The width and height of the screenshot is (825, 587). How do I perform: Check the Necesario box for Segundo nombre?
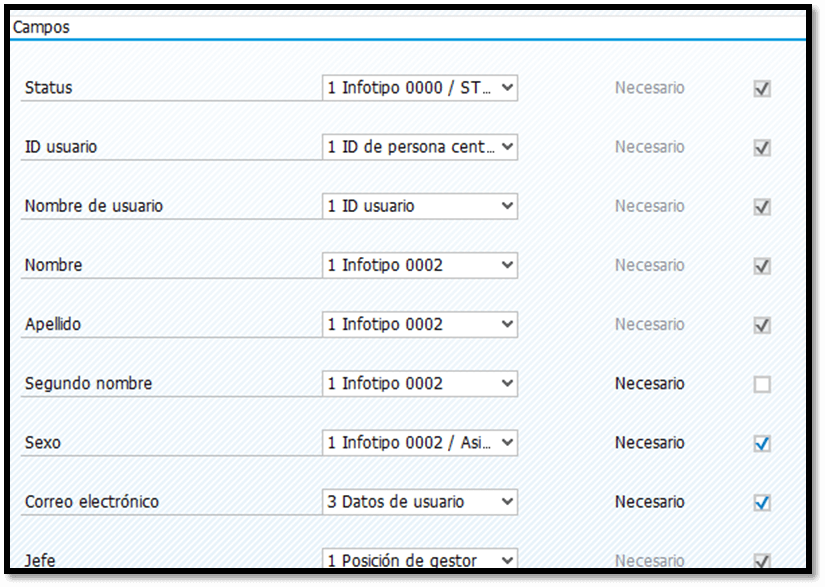pyautogui.click(x=762, y=384)
